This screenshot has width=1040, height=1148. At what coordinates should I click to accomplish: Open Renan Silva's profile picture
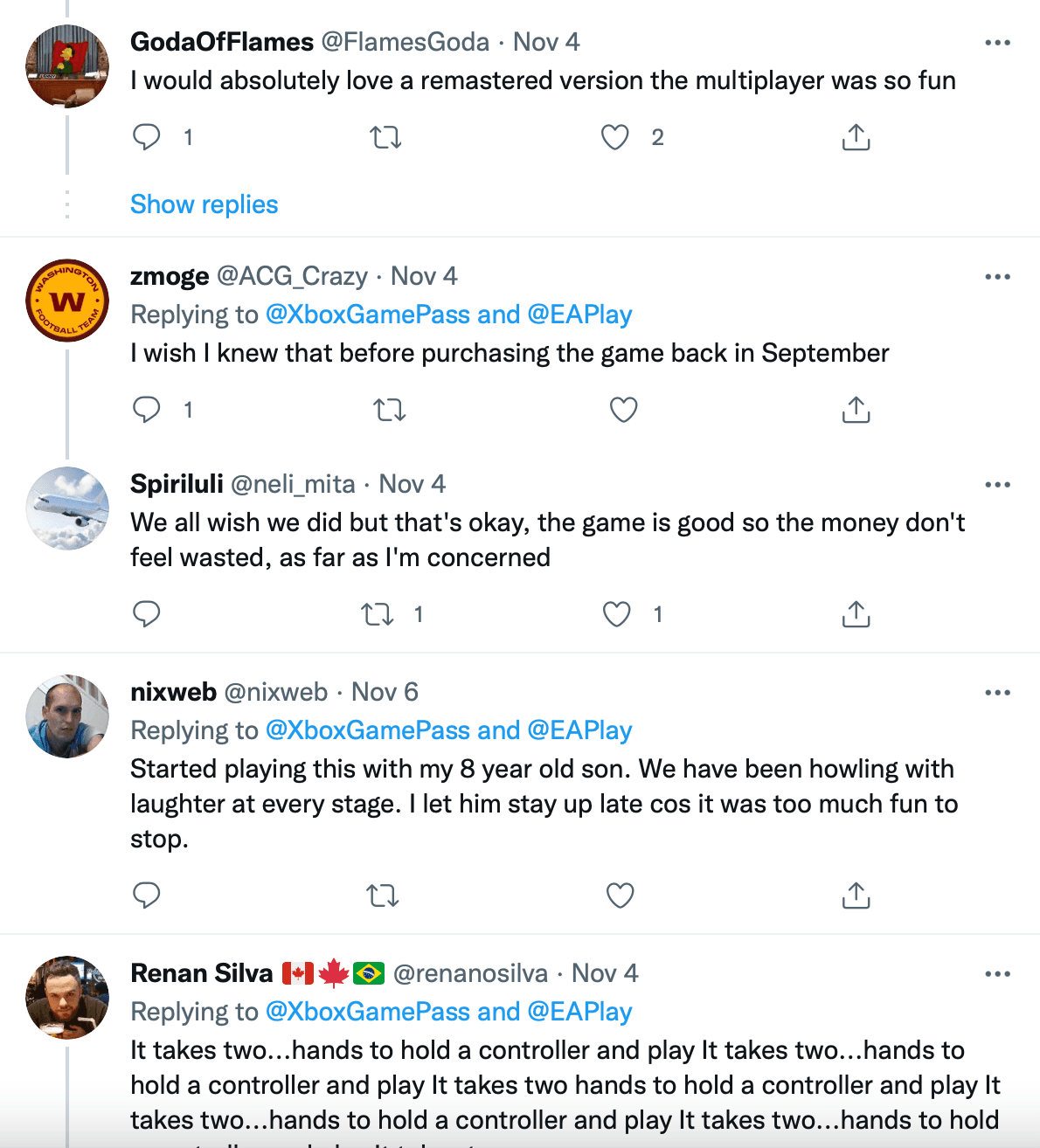click(x=67, y=997)
